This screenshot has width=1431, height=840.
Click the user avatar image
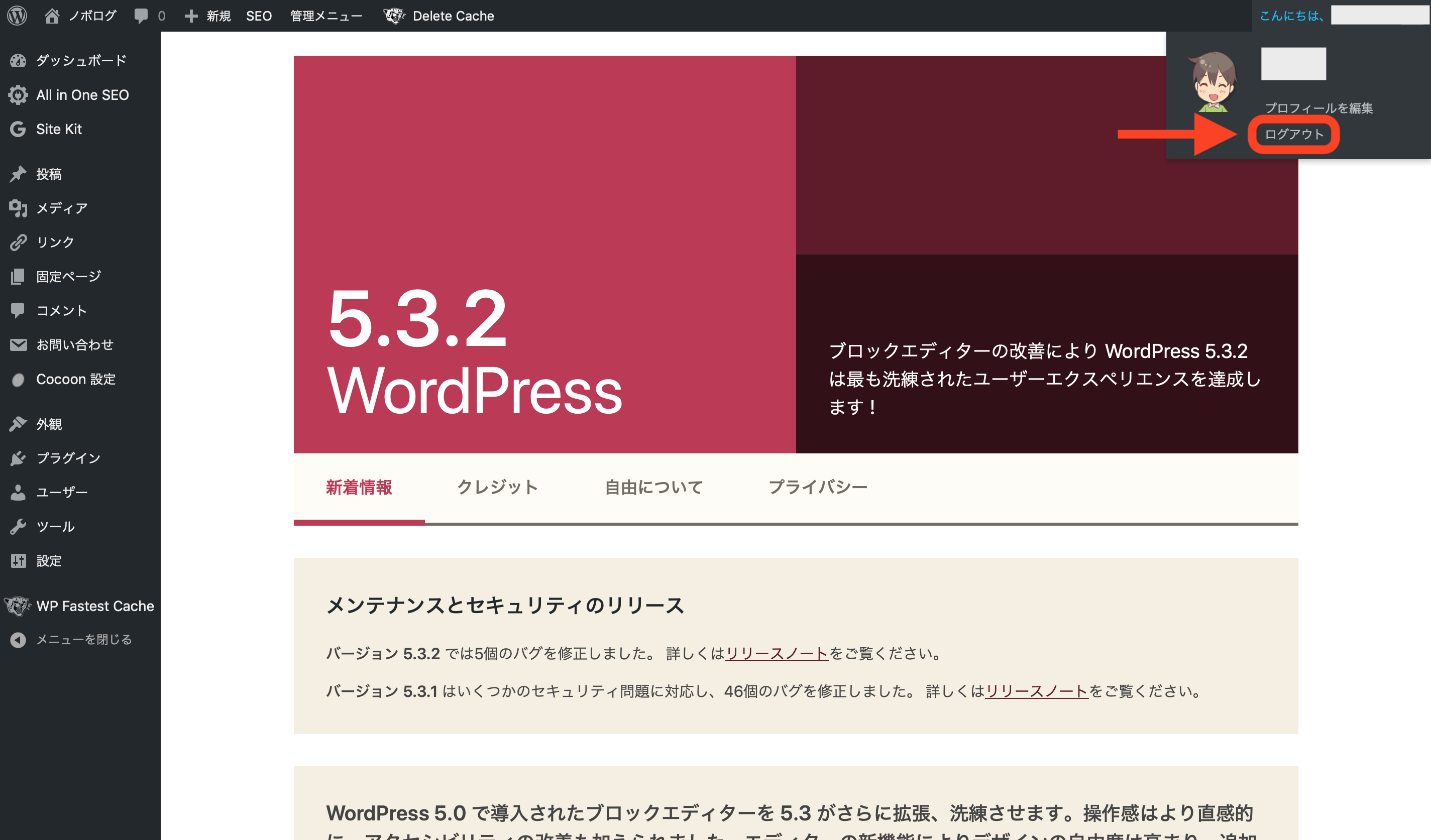pos(1214,81)
